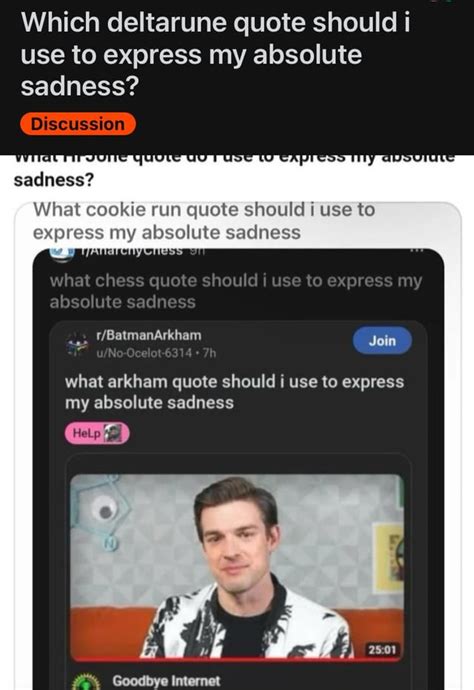Screen dimensions: 474x690
Task: Open the r/BatmanArkham subreddit name
Action: tap(149, 335)
